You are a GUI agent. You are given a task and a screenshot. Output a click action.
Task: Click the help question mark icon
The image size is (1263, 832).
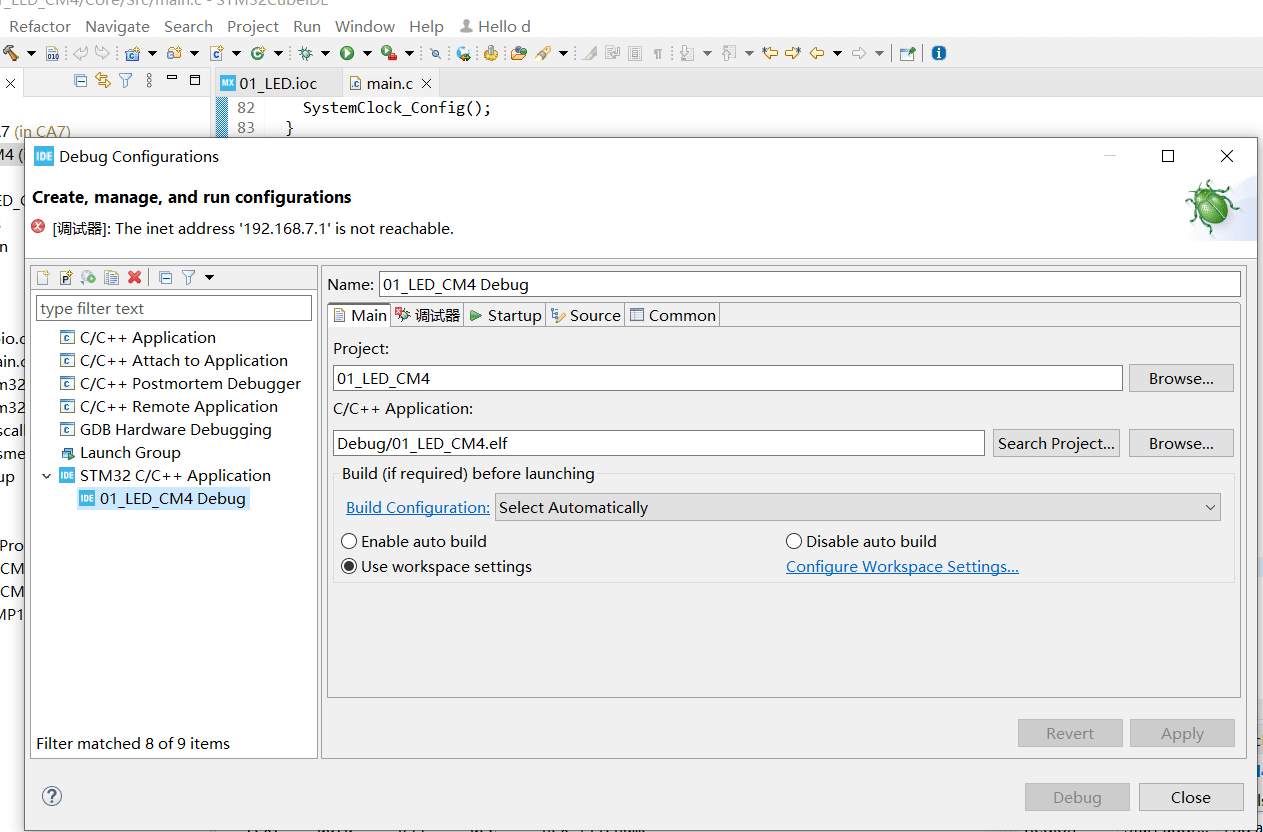click(52, 796)
